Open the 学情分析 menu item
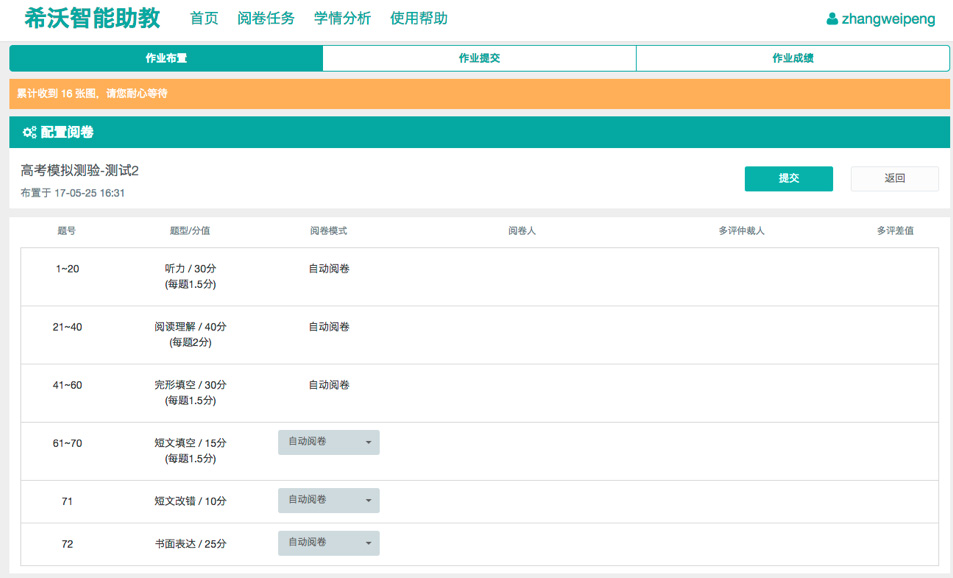This screenshot has width=953, height=578. [342, 19]
